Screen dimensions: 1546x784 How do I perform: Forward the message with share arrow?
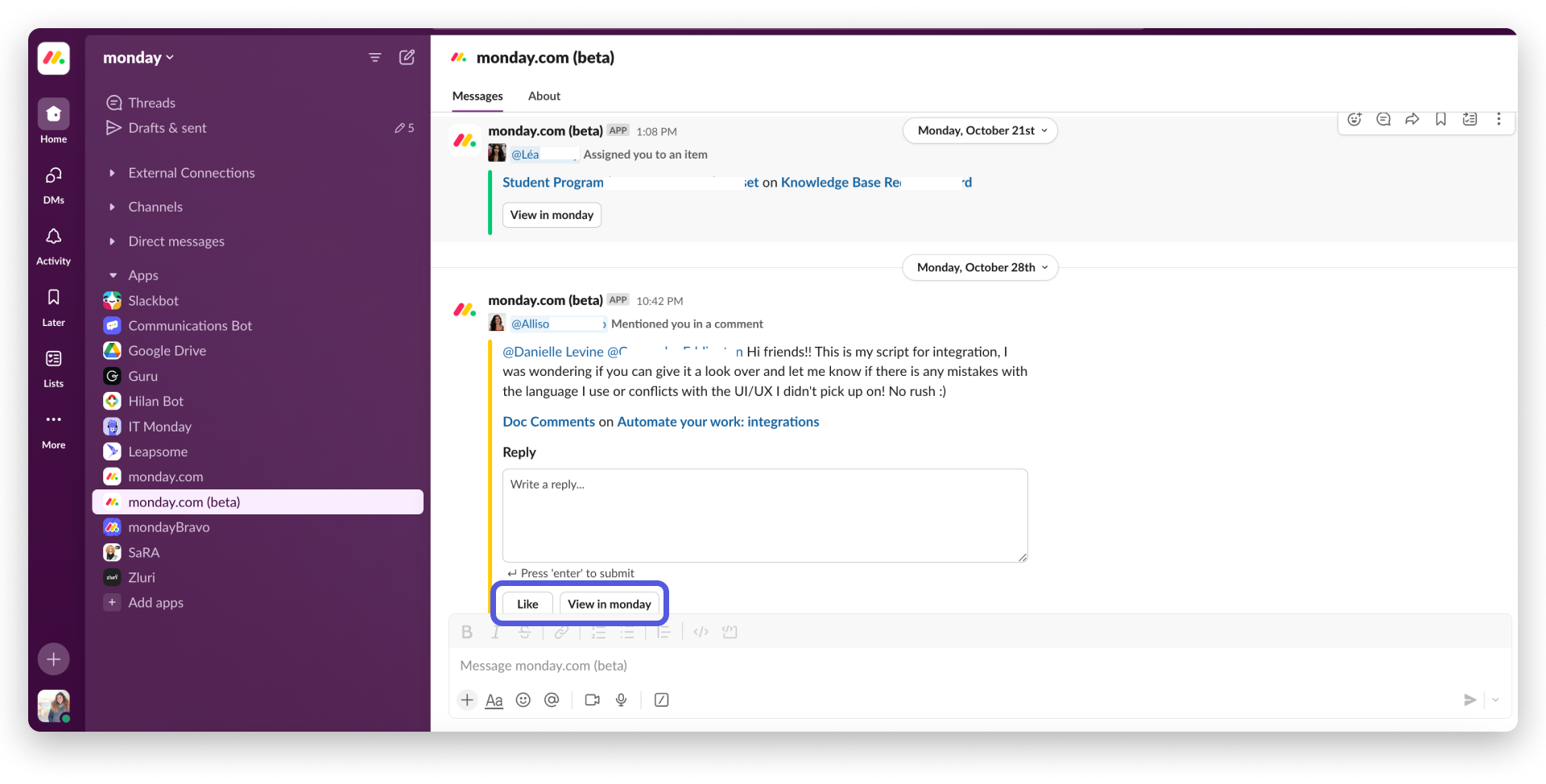click(1412, 119)
